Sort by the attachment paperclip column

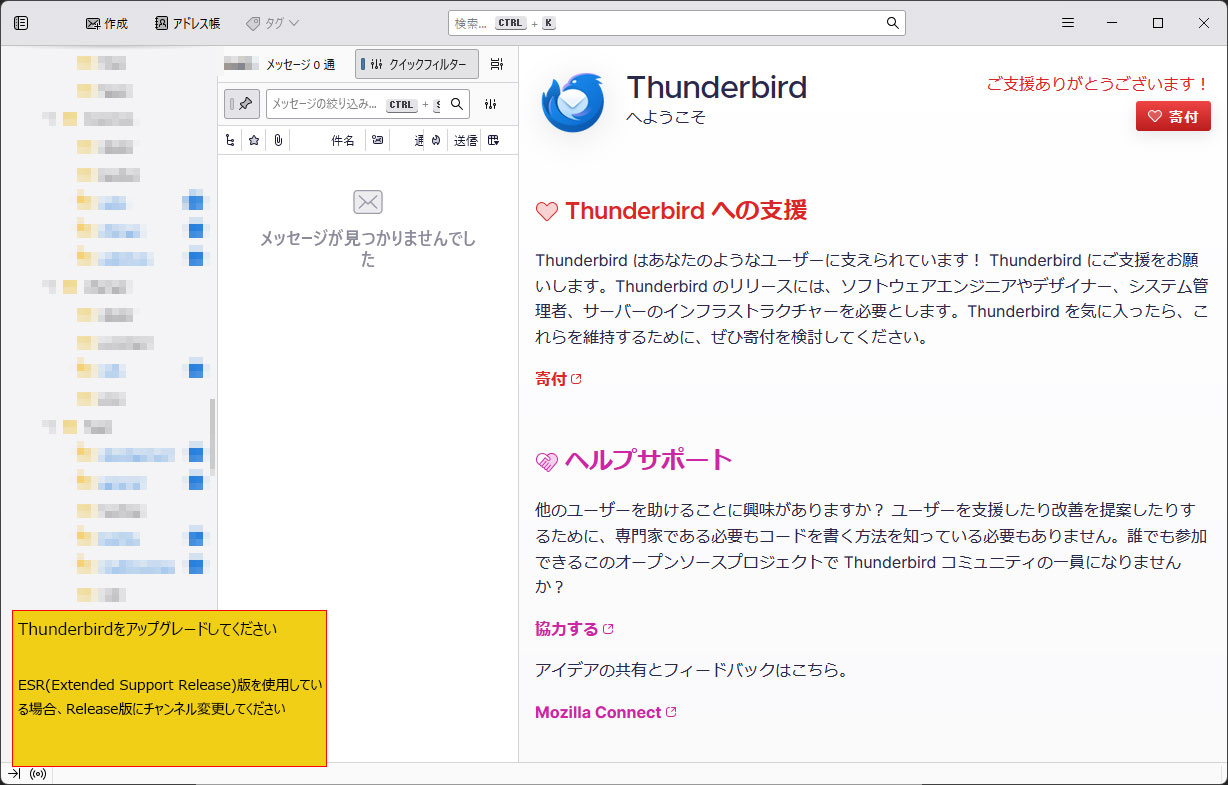point(277,141)
